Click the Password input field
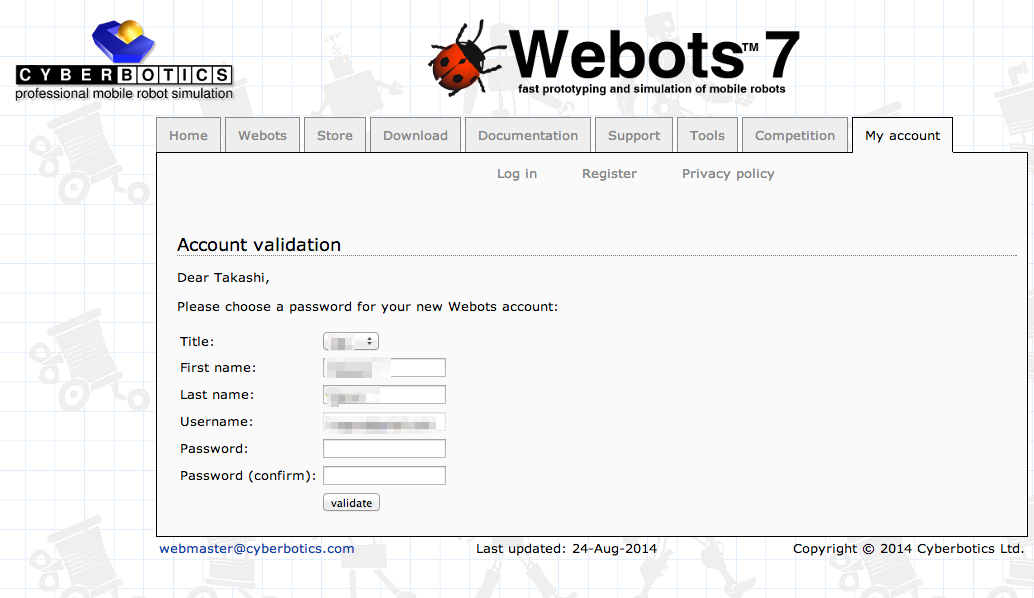 pyautogui.click(x=384, y=448)
